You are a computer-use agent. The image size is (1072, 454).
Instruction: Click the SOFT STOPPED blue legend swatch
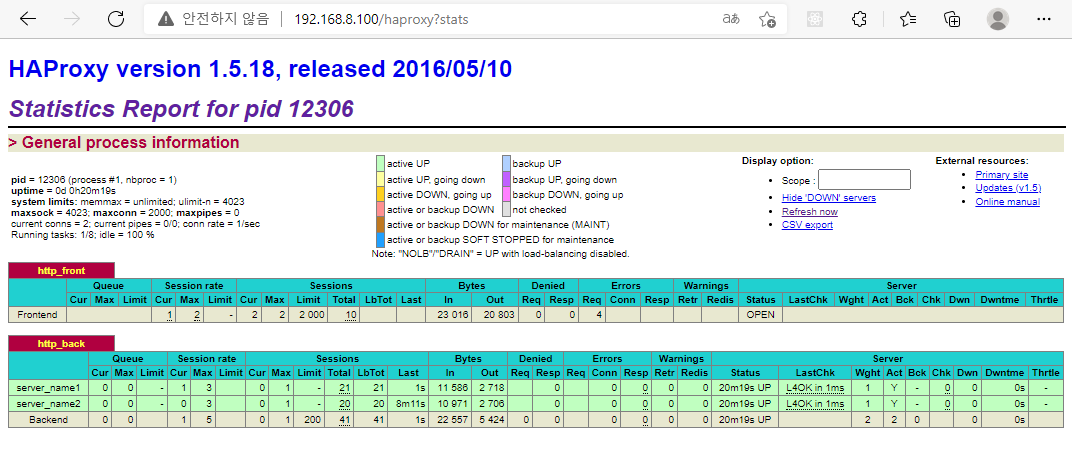click(x=380, y=239)
